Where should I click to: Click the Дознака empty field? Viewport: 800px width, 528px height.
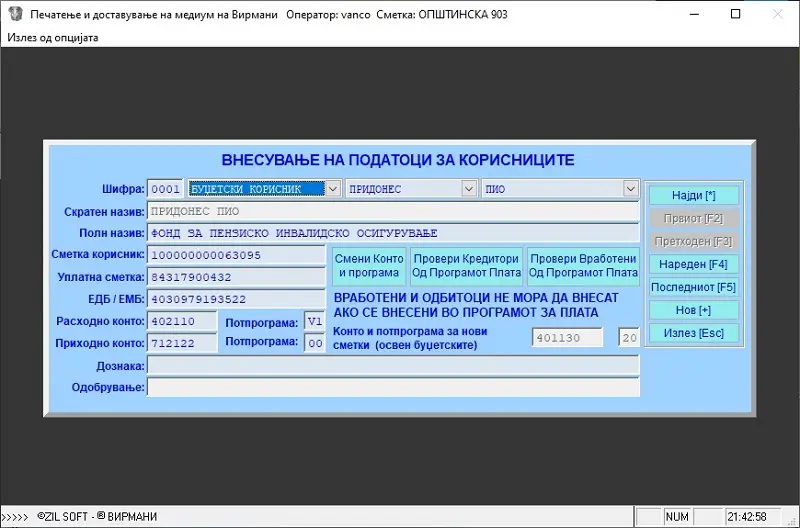click(x=393, y=366)
